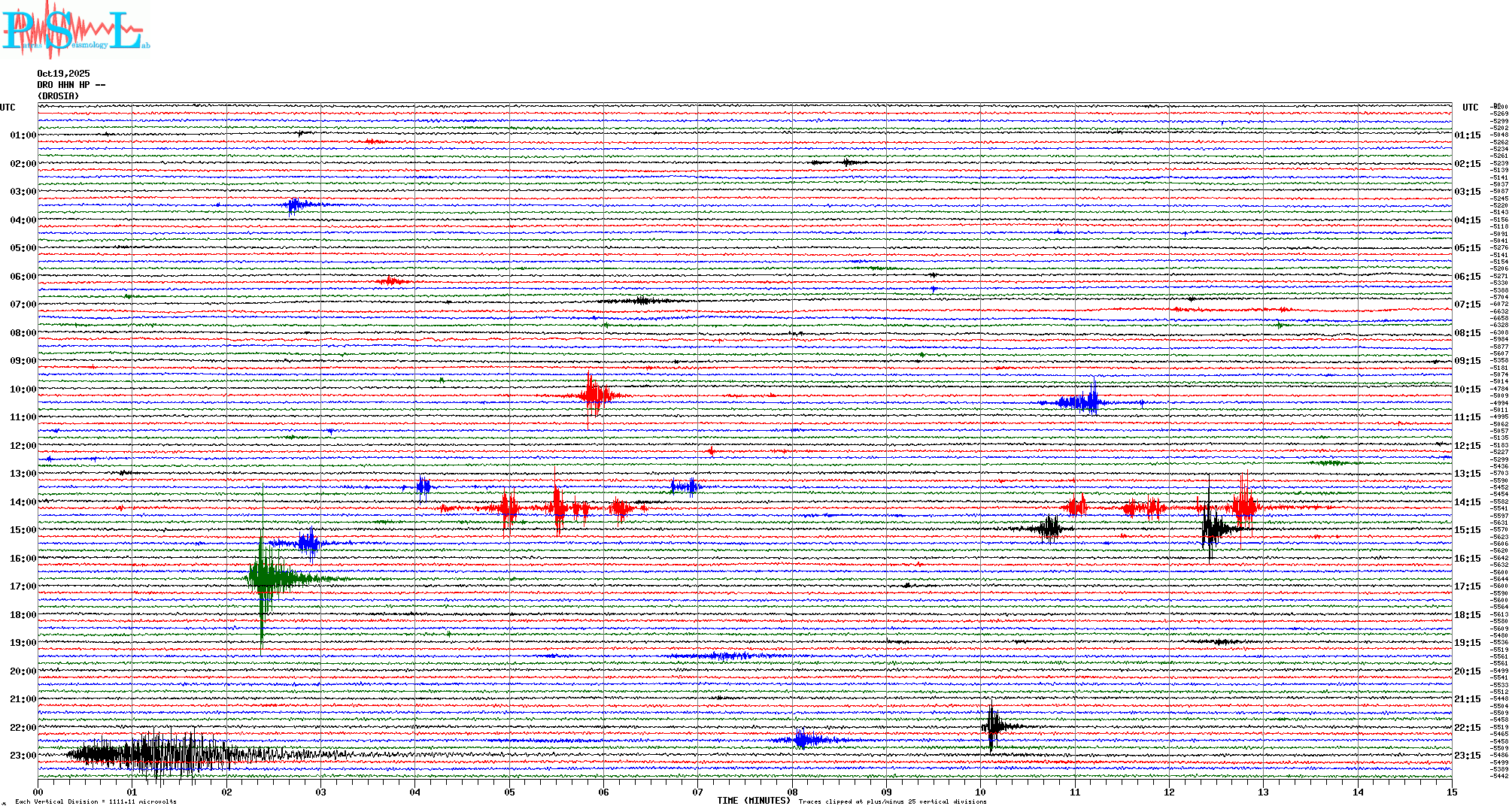Click the blue event in the 03:15 trace

click(x=296, y=205)
